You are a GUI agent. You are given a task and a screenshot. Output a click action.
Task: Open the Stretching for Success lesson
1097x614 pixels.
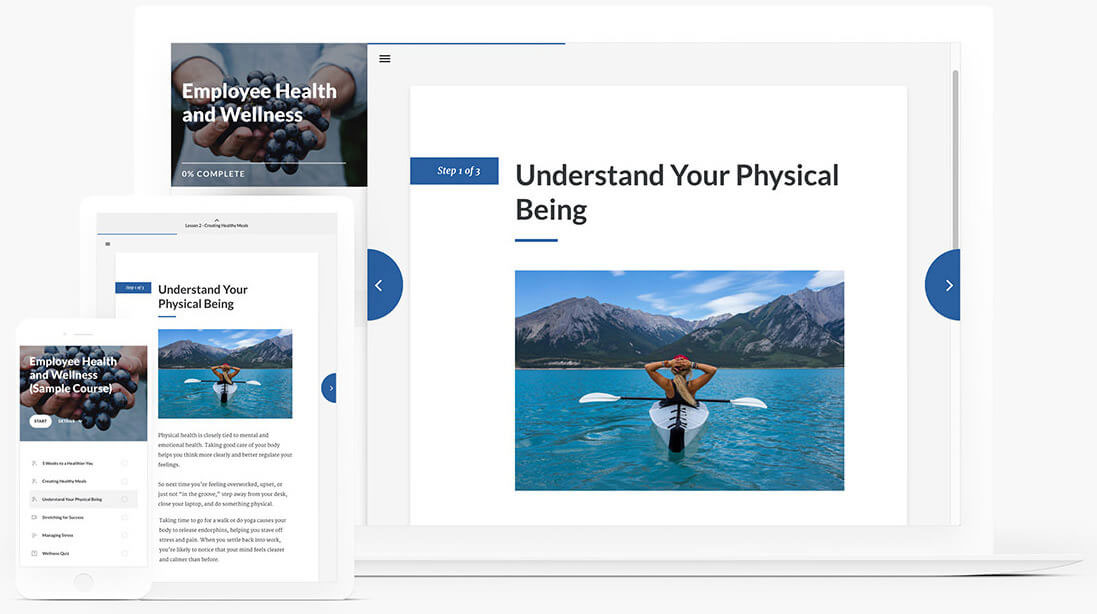[x=64, y=517]
